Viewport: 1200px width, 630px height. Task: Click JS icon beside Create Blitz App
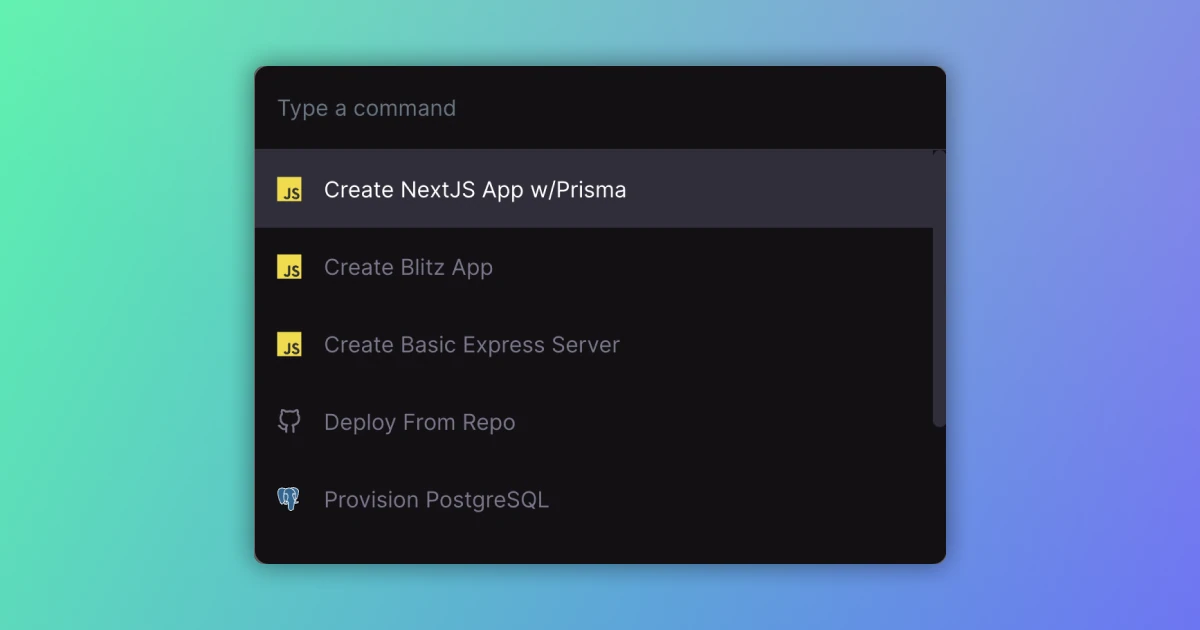point(289,267)
